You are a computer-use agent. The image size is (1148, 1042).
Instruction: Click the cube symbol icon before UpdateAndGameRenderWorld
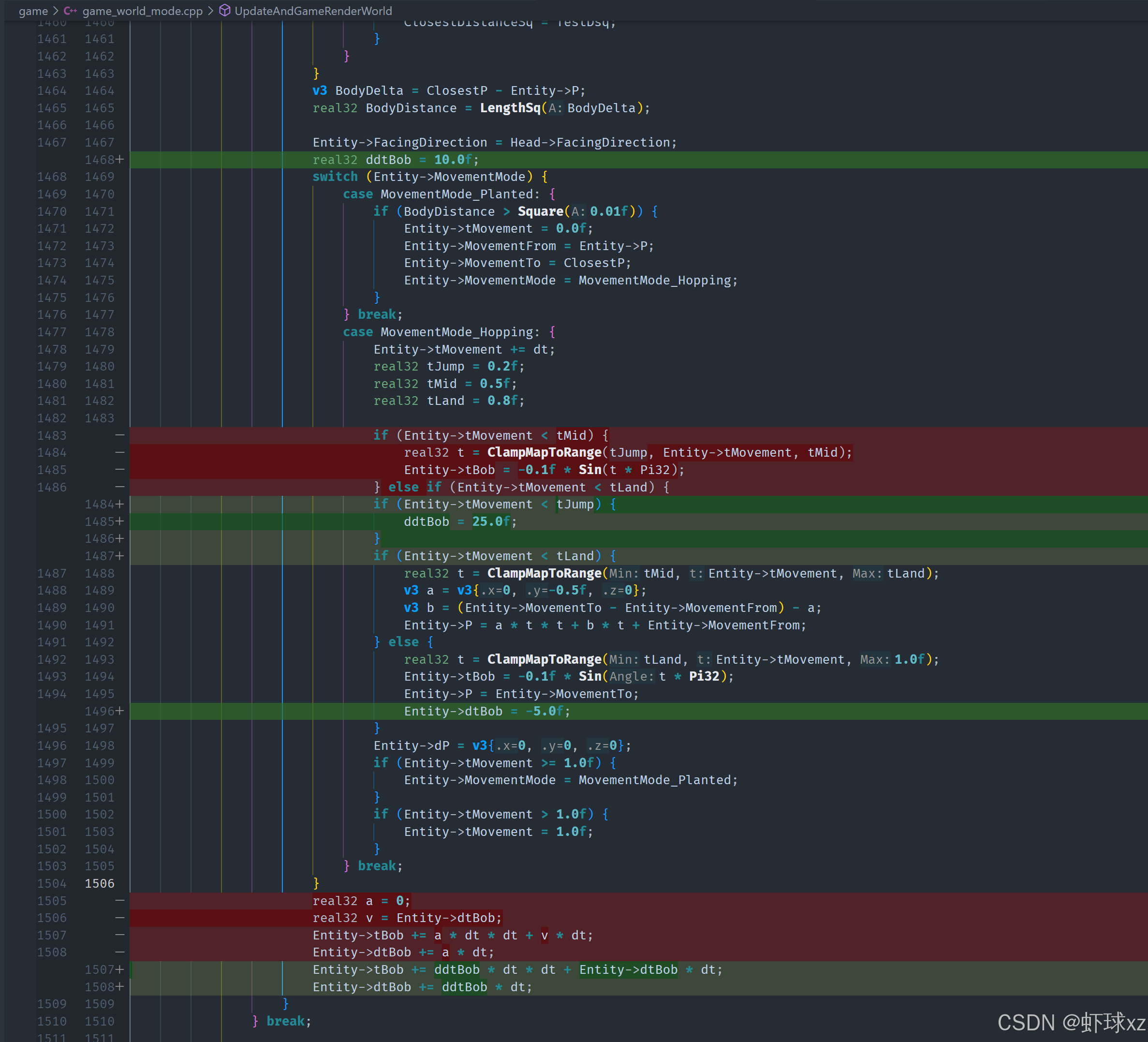(225, 11)
